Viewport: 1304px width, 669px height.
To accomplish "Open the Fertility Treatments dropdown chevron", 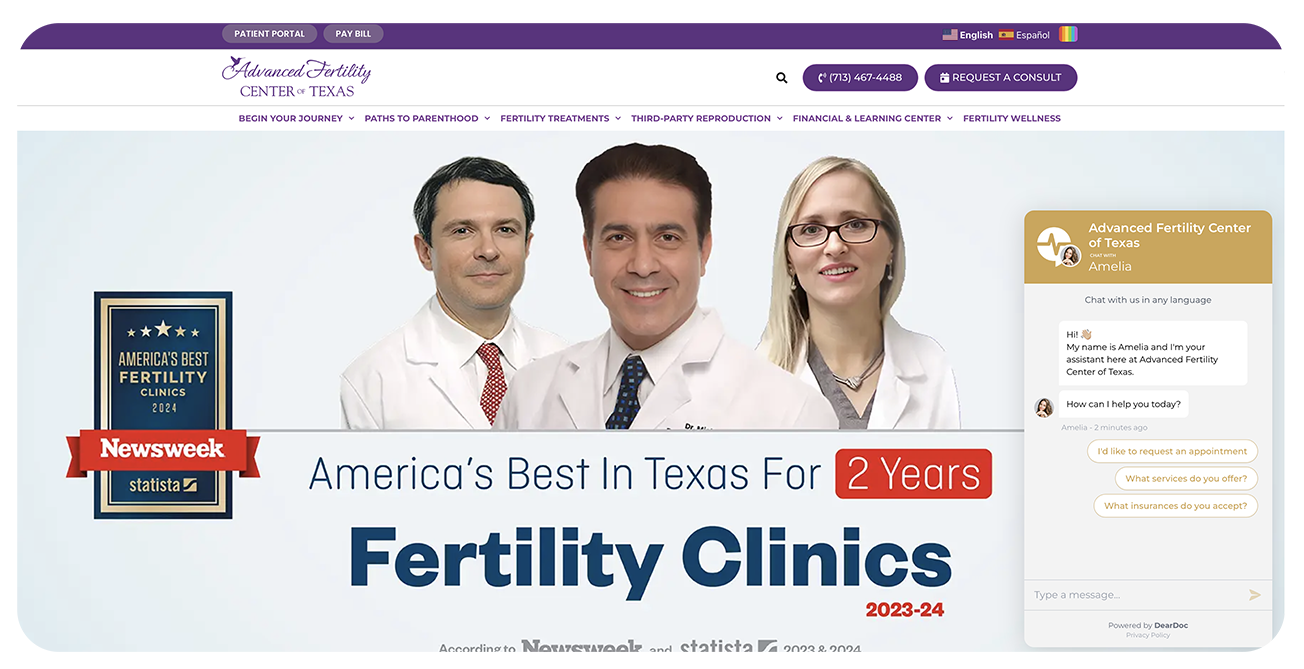I will (x=618, y=118).
